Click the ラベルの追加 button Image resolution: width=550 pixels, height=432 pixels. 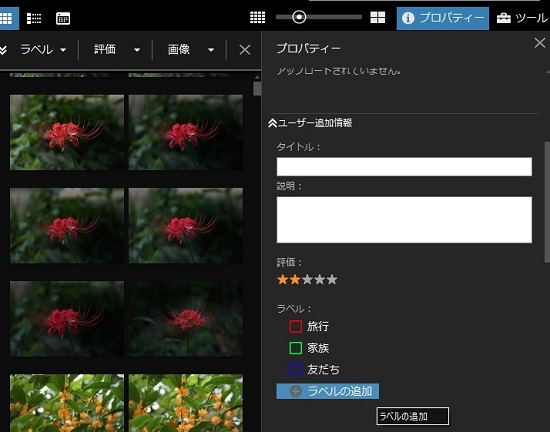pos(328,391)
